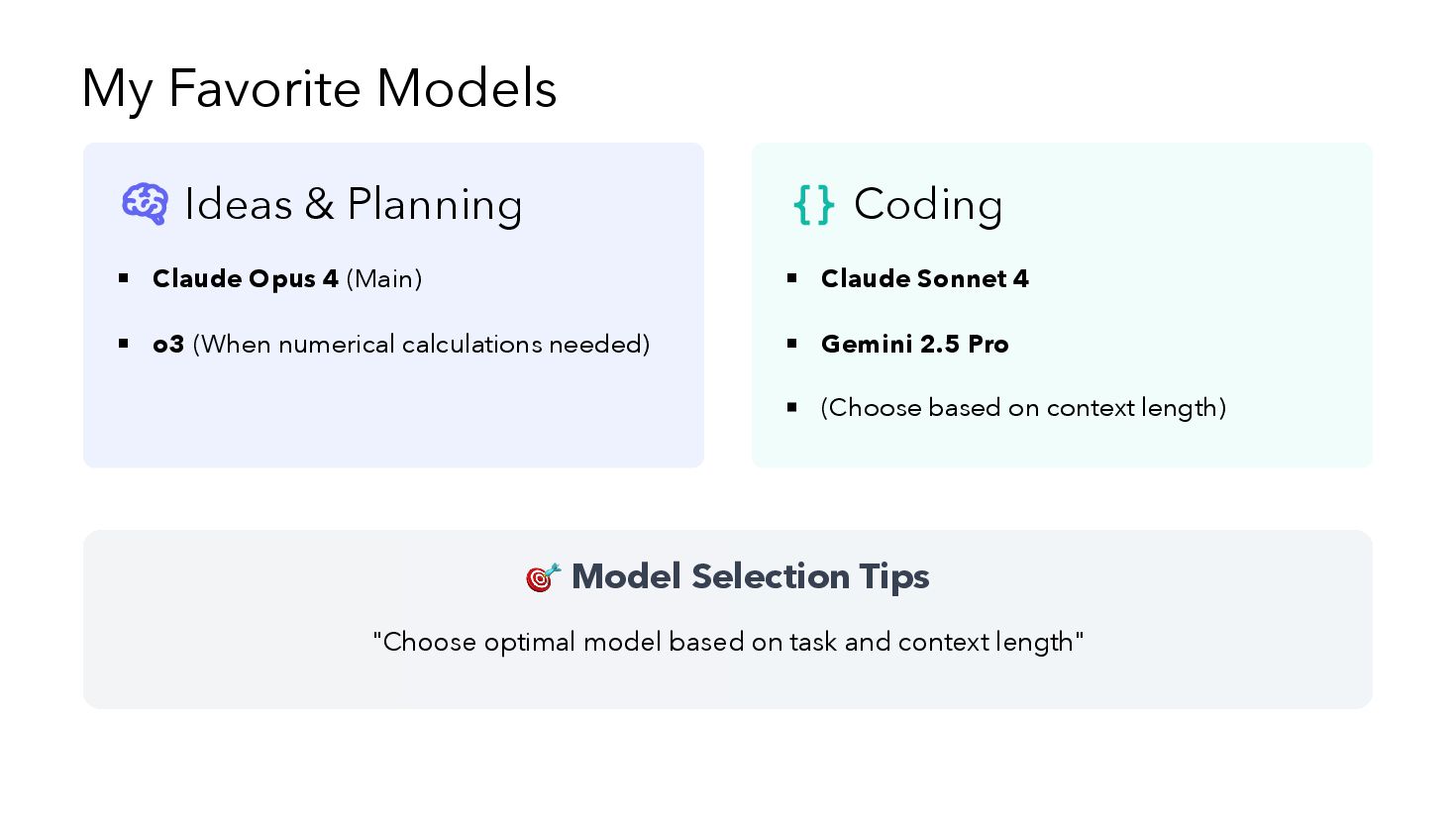Select the 'Claude Sonnet 4' bullet text
Image resolution: width=1456 pixels, height=820 pixels.
click(924, 278)
